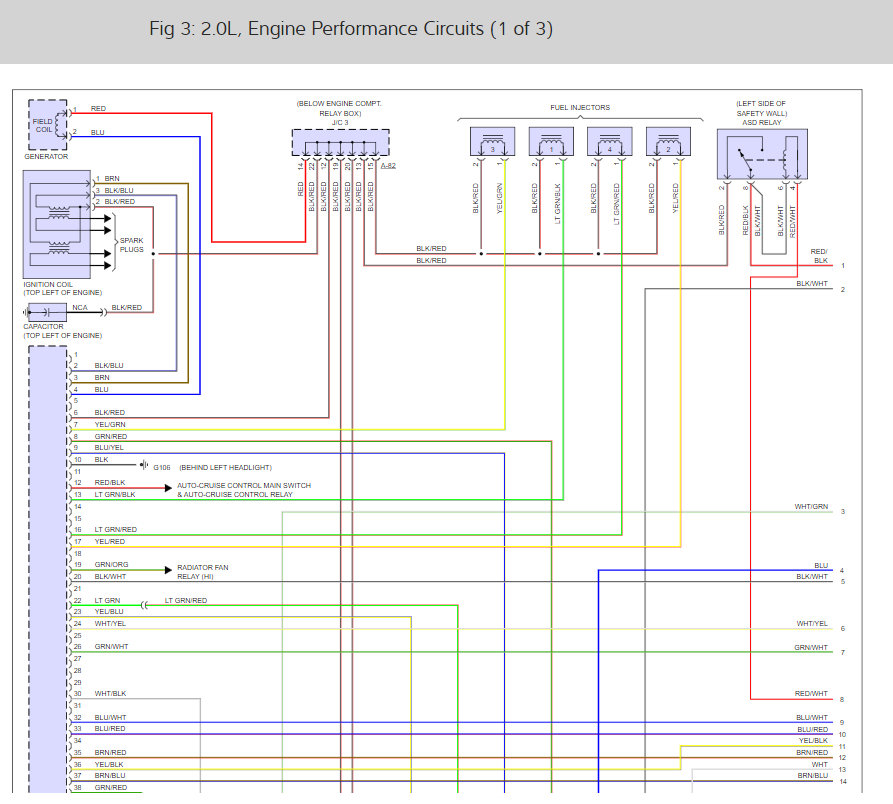Viewport: 893px width, 804px height.
Task: Click the pin 9 'BLU/YEL' wire label
Action: [109, 448]
